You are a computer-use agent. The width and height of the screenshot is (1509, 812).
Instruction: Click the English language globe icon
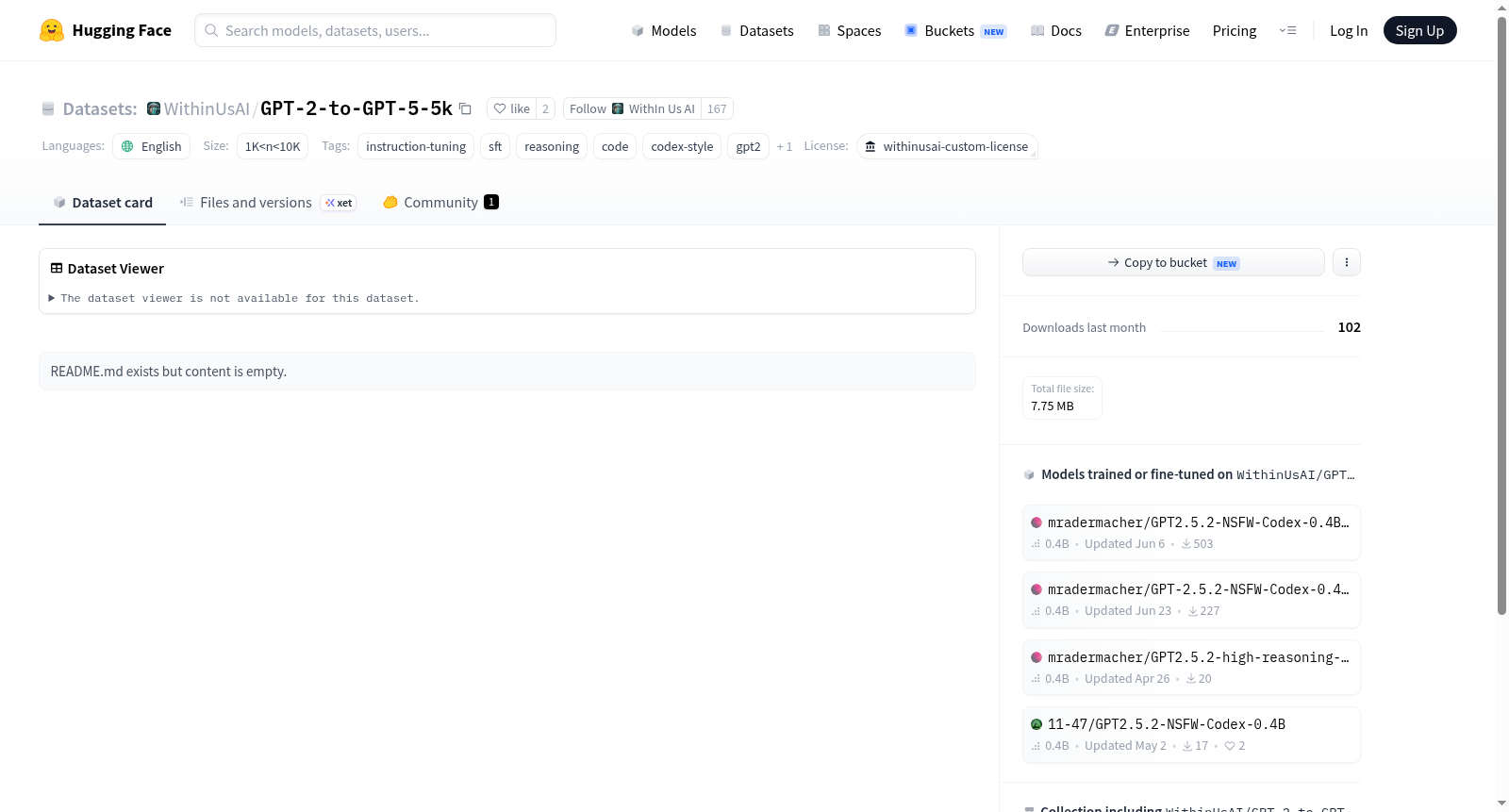click(x=127, y=146)
